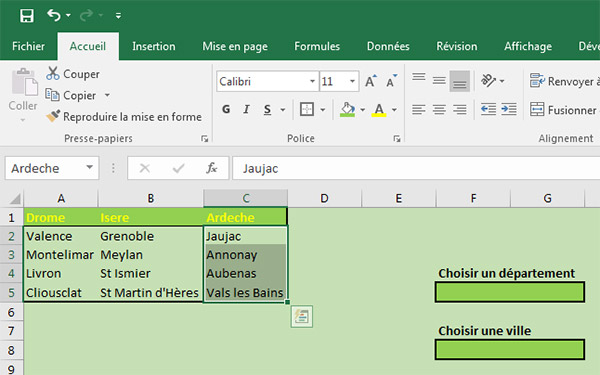Open the Formules ribbon tab
This screenshot has width=600, height=375.
click(317, 46)
